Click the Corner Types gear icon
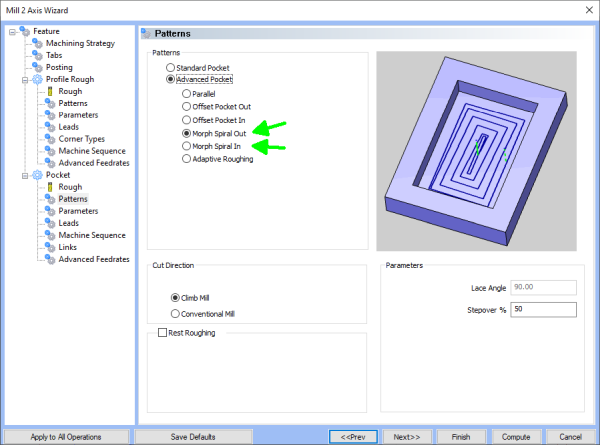Screen dimensions: 600x445 pyautogui.click(x=50, y=139)
